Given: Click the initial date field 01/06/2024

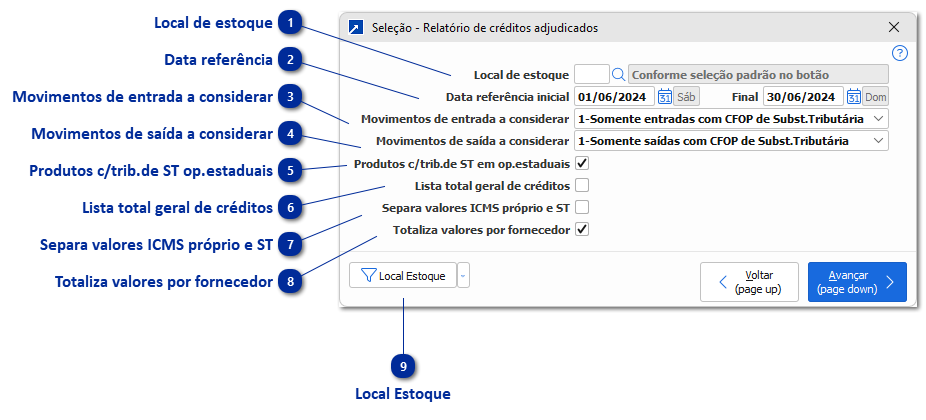Looking at the screenshot, I should tap(614, 96).
